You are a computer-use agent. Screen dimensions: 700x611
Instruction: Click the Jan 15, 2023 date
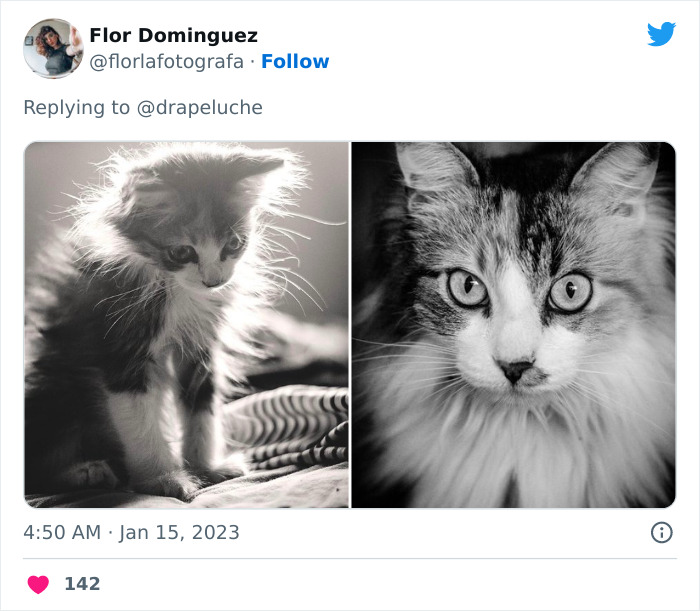(180, 532)
